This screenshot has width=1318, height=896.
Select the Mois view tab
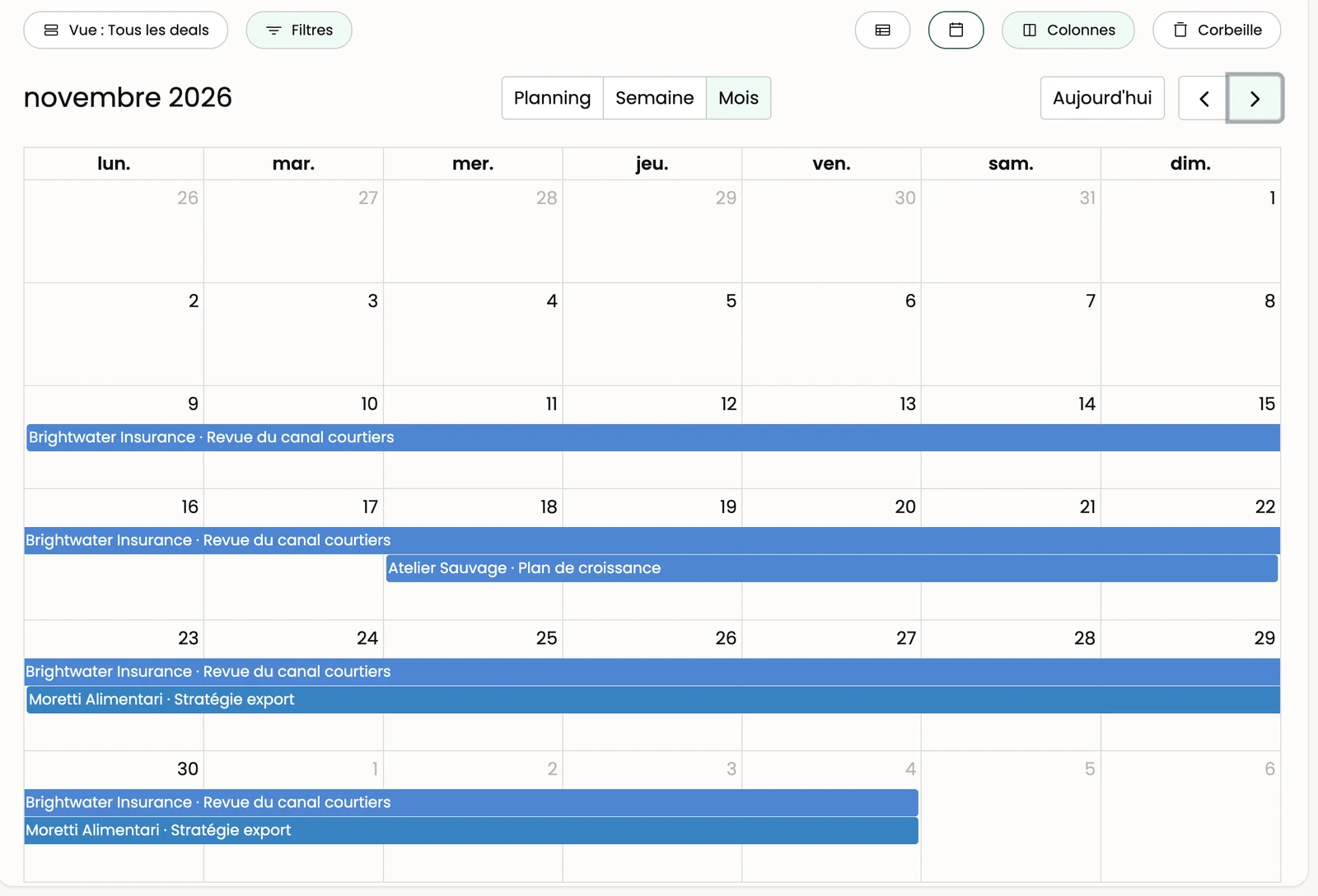tap(738, 98)
